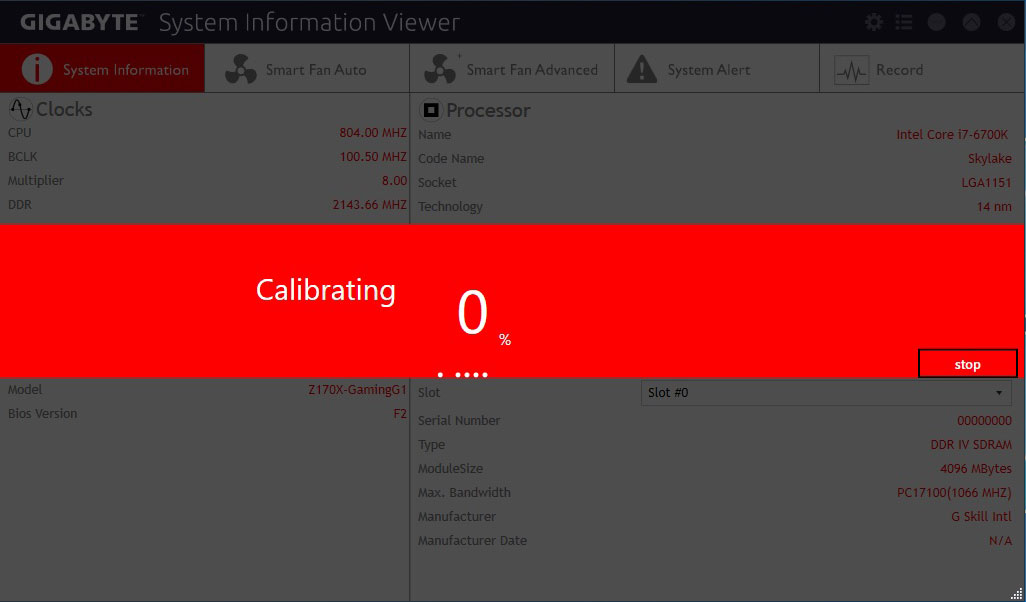Open the Smart Fan Advanced tab
This screenshot has height=602, width=1026.
click(x=512, y=69)
